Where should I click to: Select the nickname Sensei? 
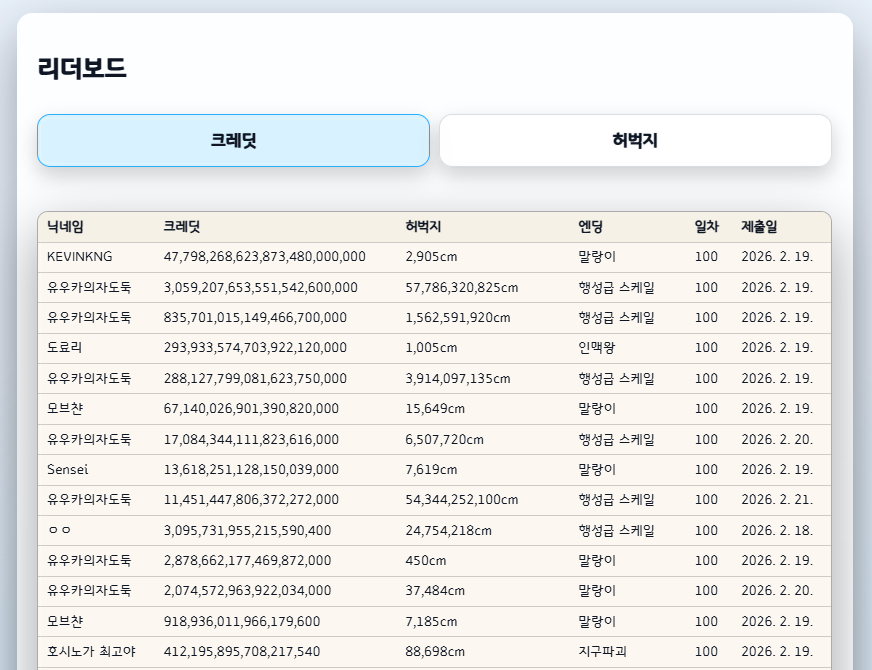(68, 469)
